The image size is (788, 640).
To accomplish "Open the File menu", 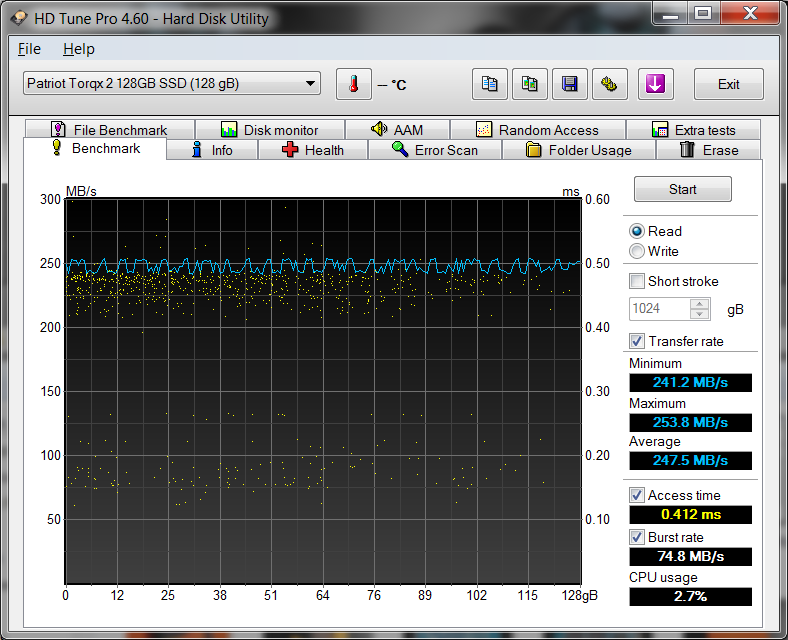I will point(29,49).
